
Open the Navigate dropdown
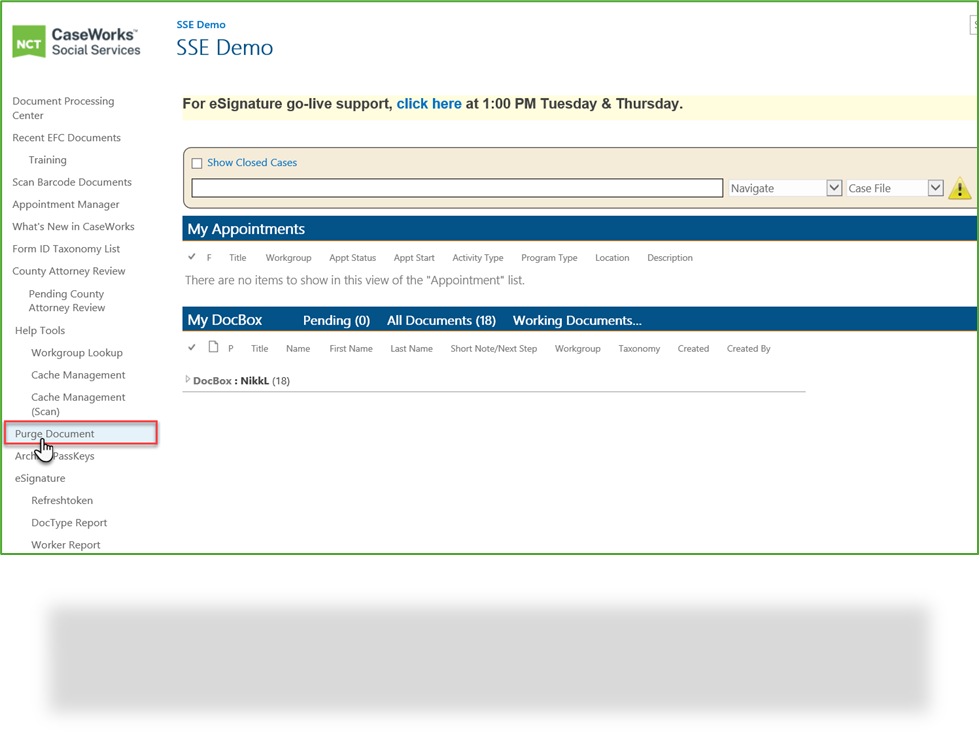tap(785, 188)
